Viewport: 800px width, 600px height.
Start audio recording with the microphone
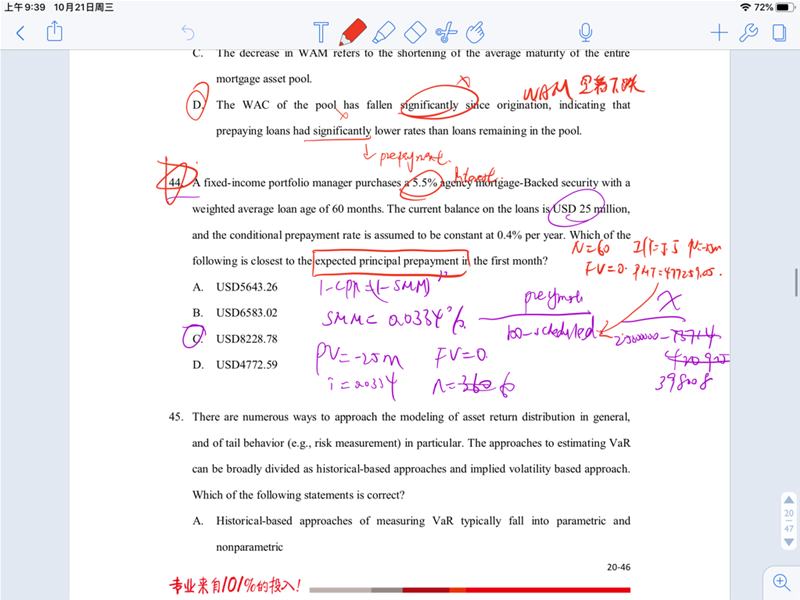coord(586,32)
